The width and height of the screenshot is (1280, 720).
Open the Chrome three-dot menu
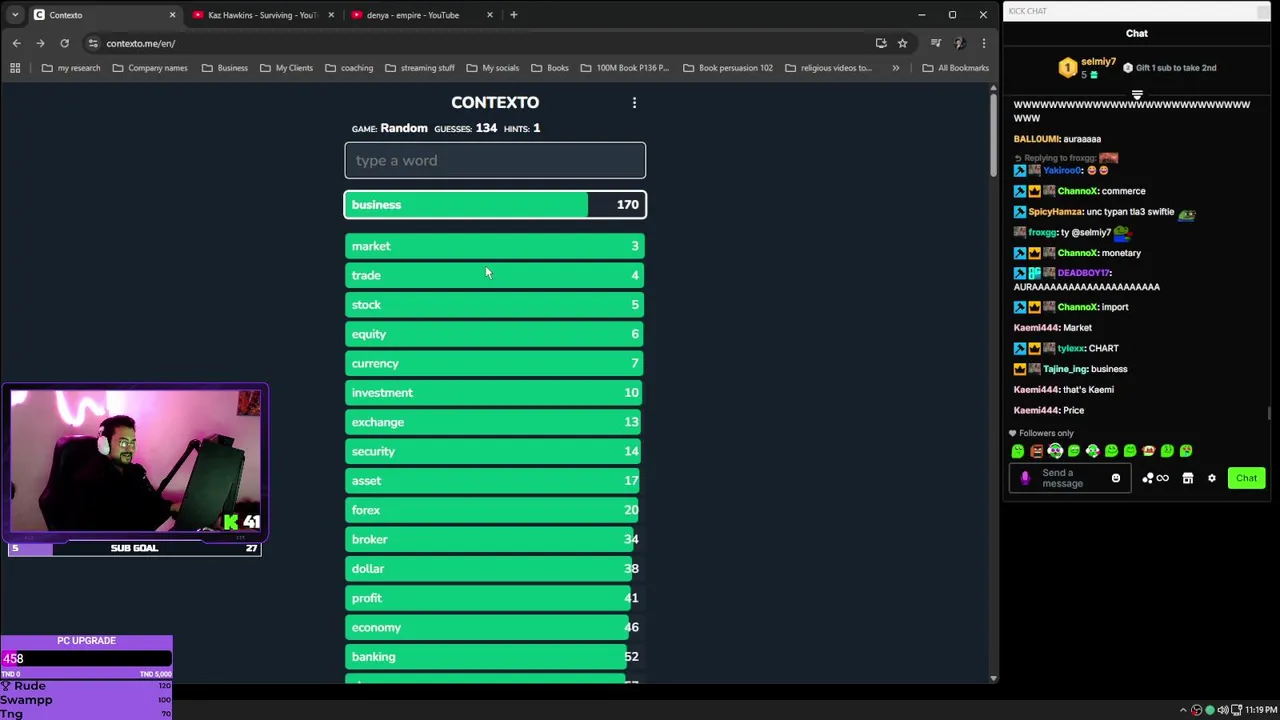[x=984, y=43]
